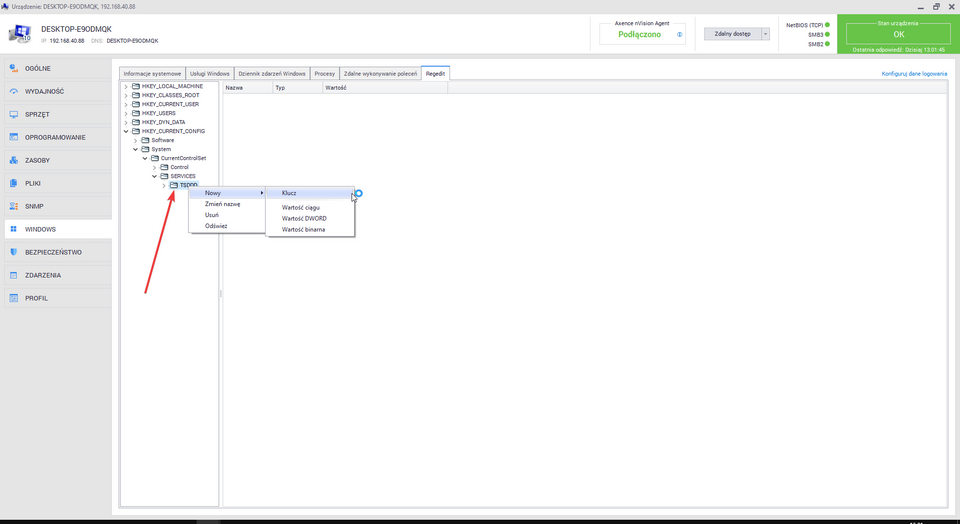Click the PLIKI documents icon
The width and height of the screenshot is (960, 524).
14,184
